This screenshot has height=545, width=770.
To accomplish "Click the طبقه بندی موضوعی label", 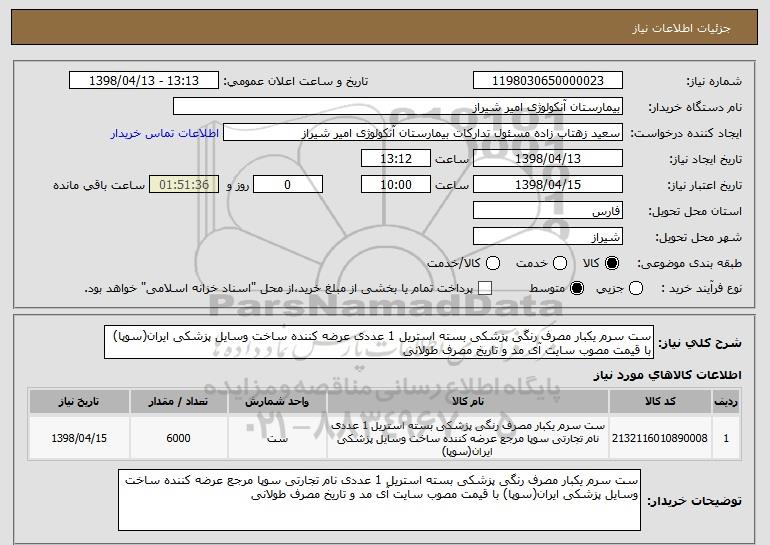I will pyautogui.click(x=690, y=264).
